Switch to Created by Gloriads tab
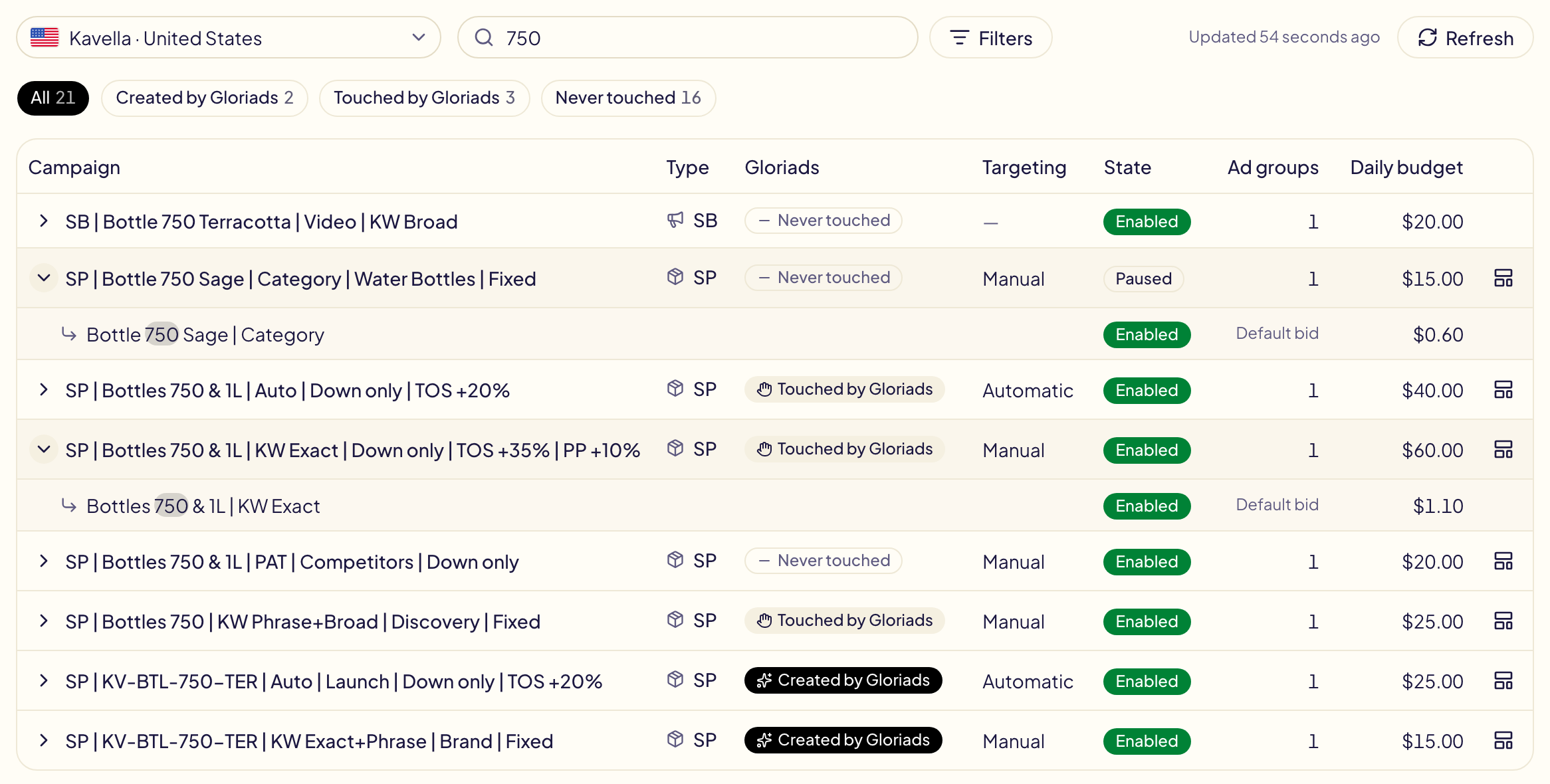The image size is (1550, 784). point(205,98)
